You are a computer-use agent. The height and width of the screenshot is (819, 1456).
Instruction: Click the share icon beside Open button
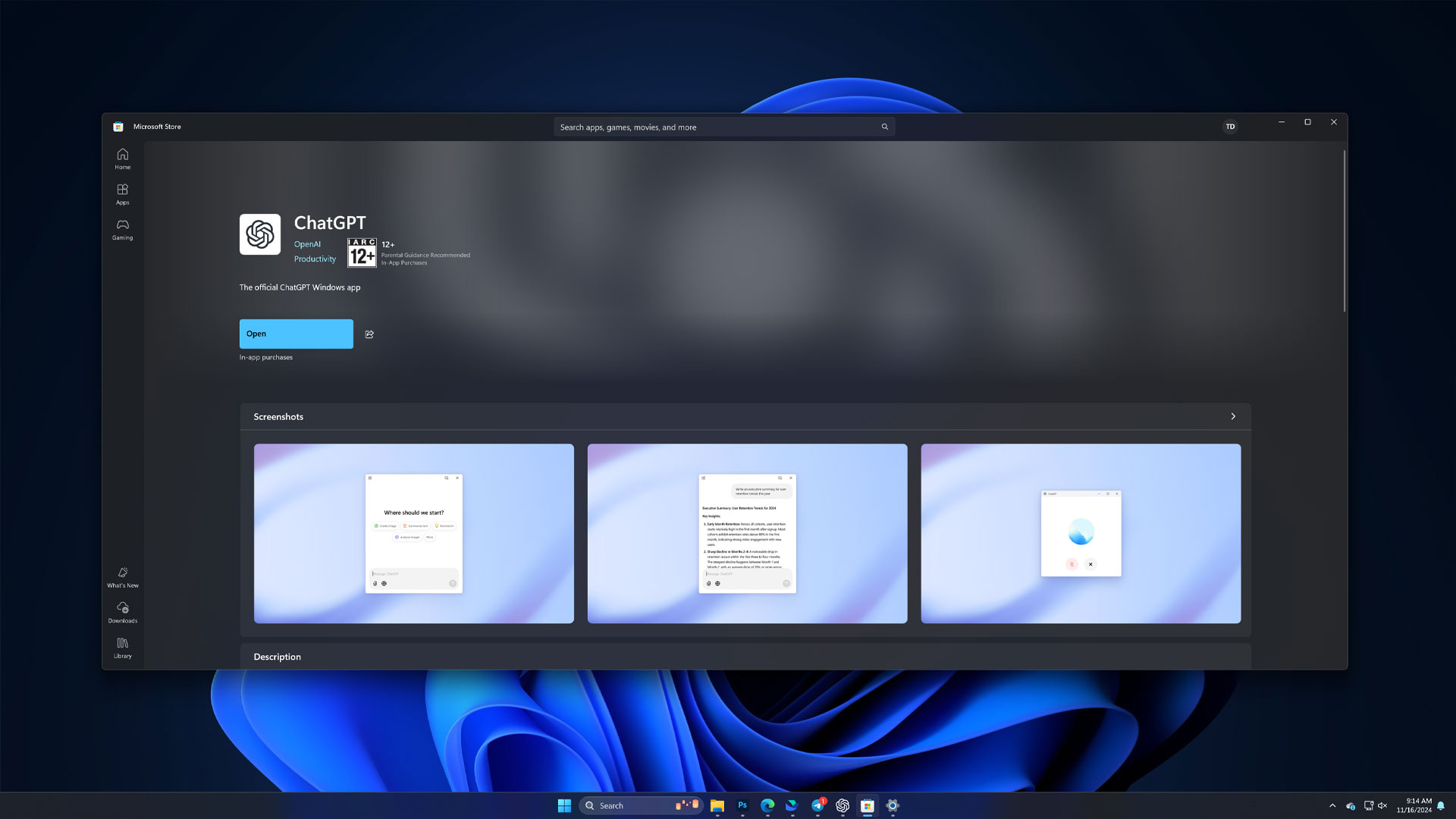369,334
